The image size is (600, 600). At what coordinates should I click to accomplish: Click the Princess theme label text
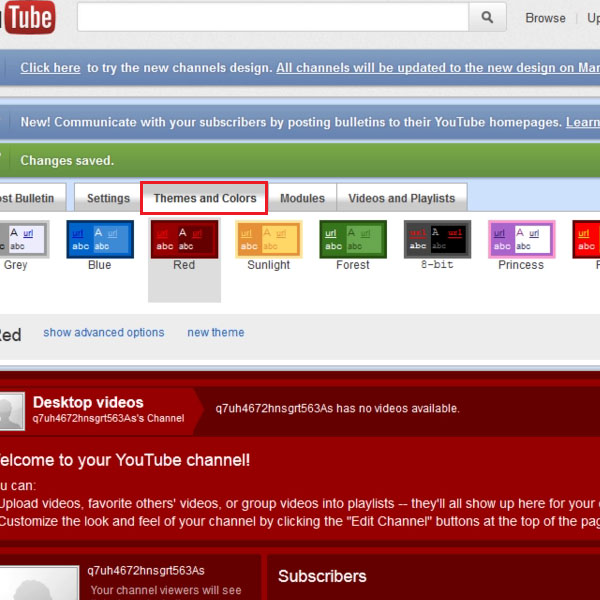click(x=521, y=265)
